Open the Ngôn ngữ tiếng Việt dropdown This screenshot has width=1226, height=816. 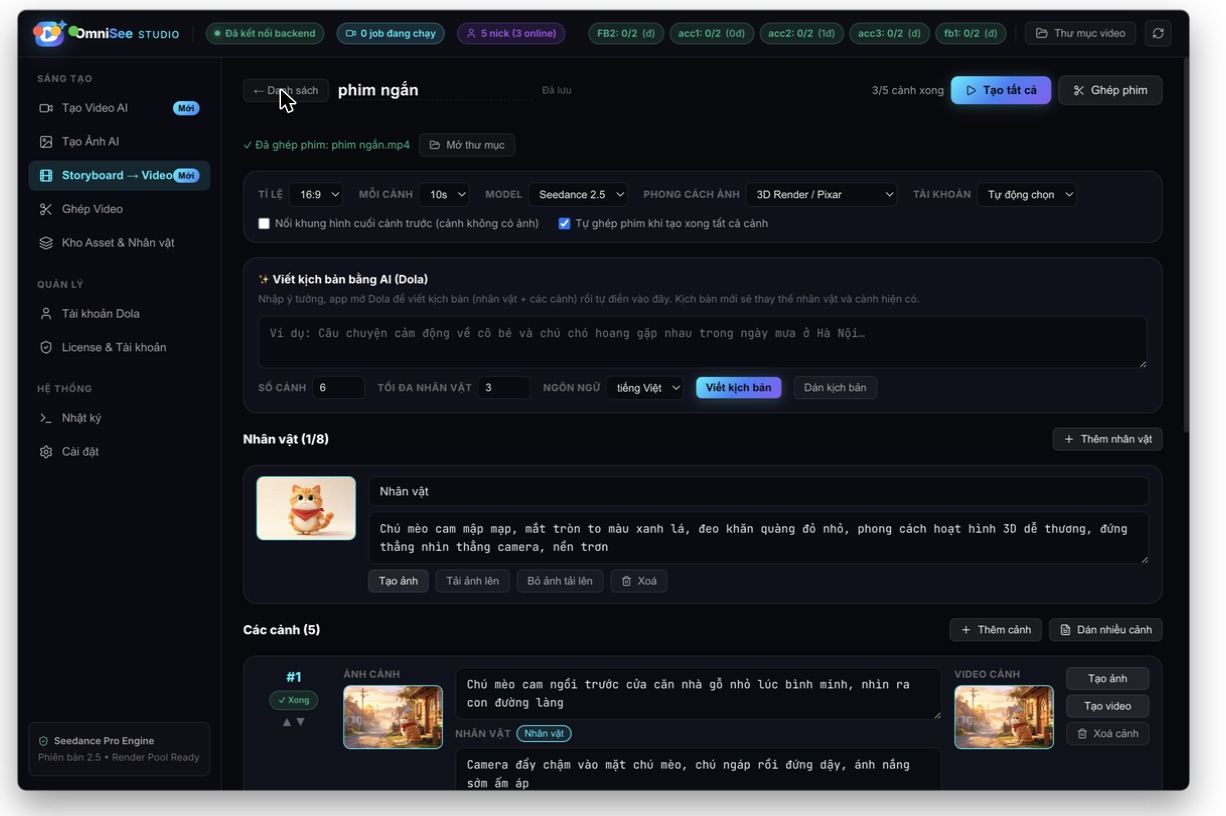tap(645, 388)
